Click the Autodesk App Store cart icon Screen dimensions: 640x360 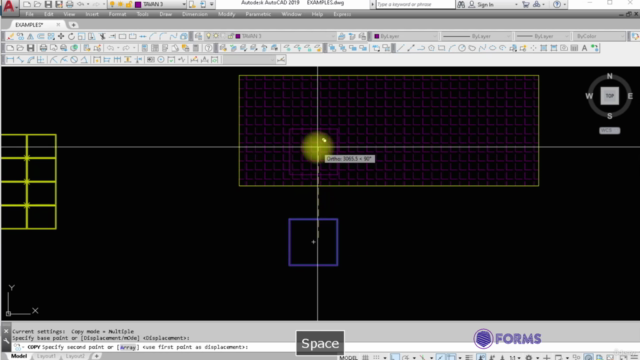(526, 4)
